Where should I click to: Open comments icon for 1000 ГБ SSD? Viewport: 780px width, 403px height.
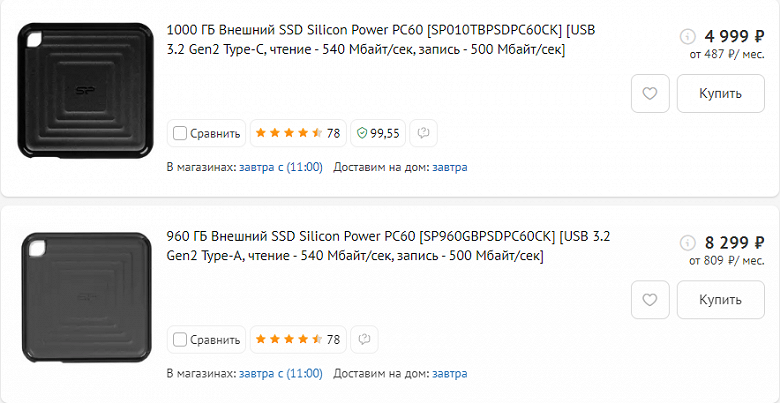click(423, 133)
